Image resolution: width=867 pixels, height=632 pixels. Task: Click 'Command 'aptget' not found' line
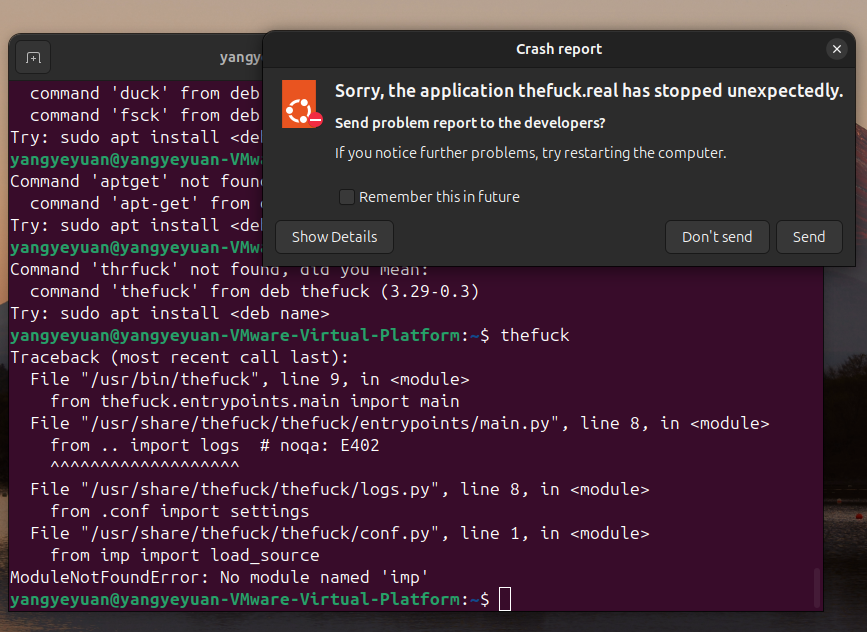pyautogui.click(x=137, y=181)
